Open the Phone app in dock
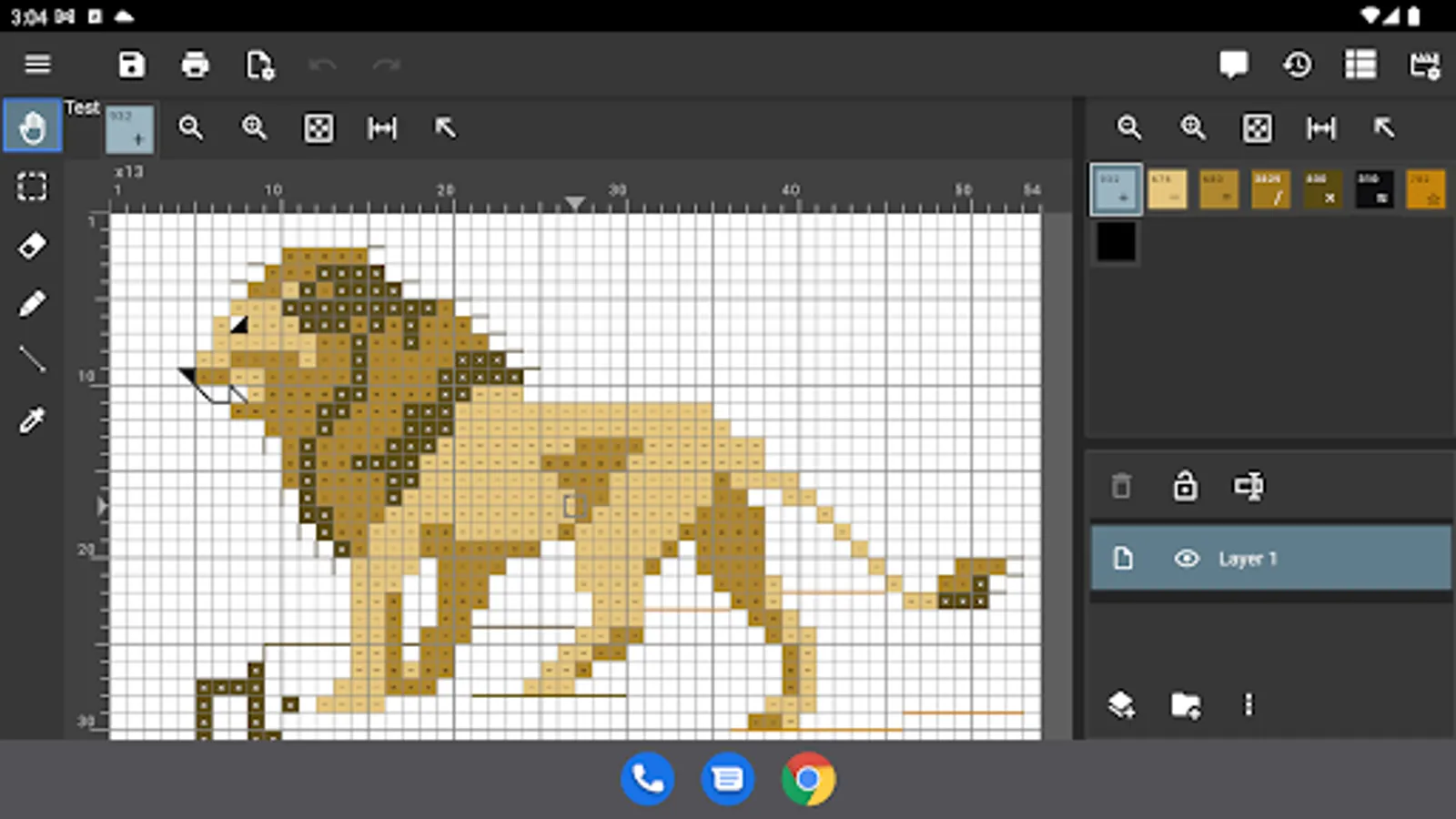The height and width of the screenshot is (819, 1456). [647, 779]
